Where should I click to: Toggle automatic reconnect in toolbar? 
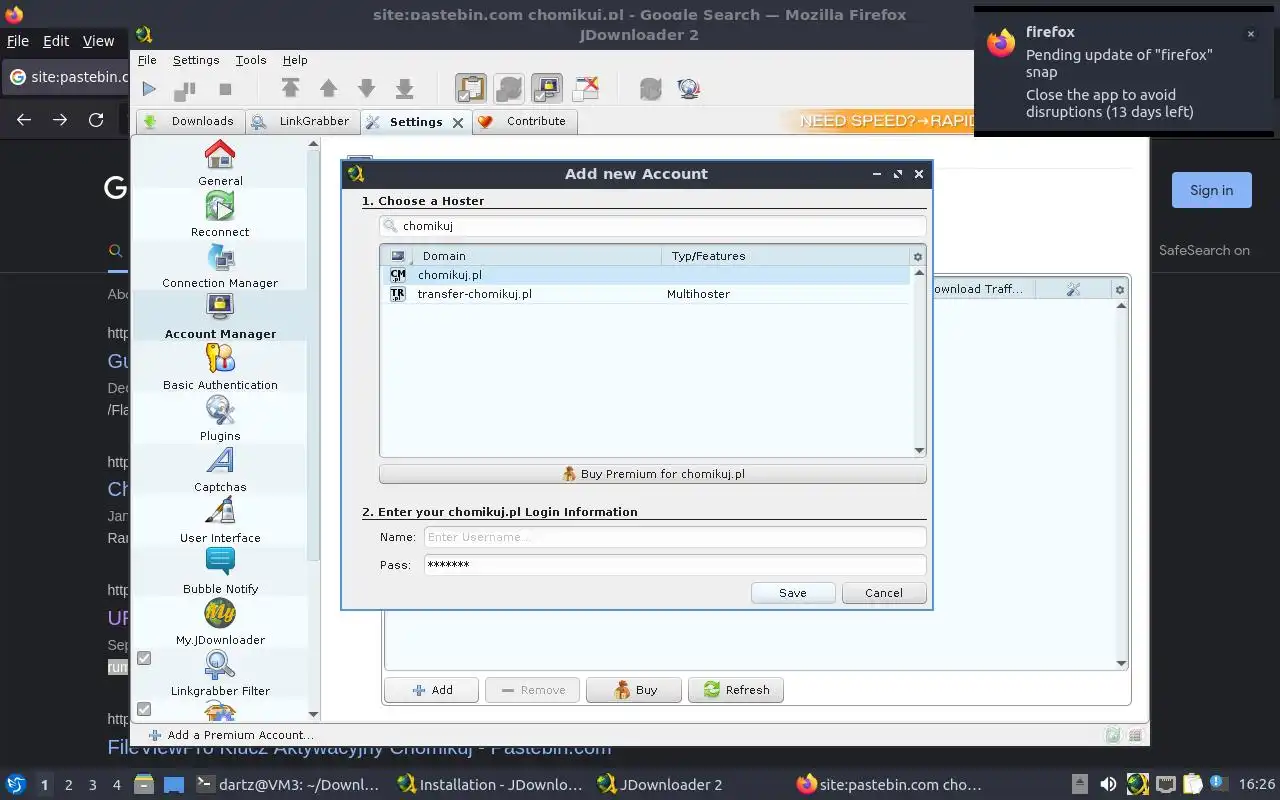[509, 89]
